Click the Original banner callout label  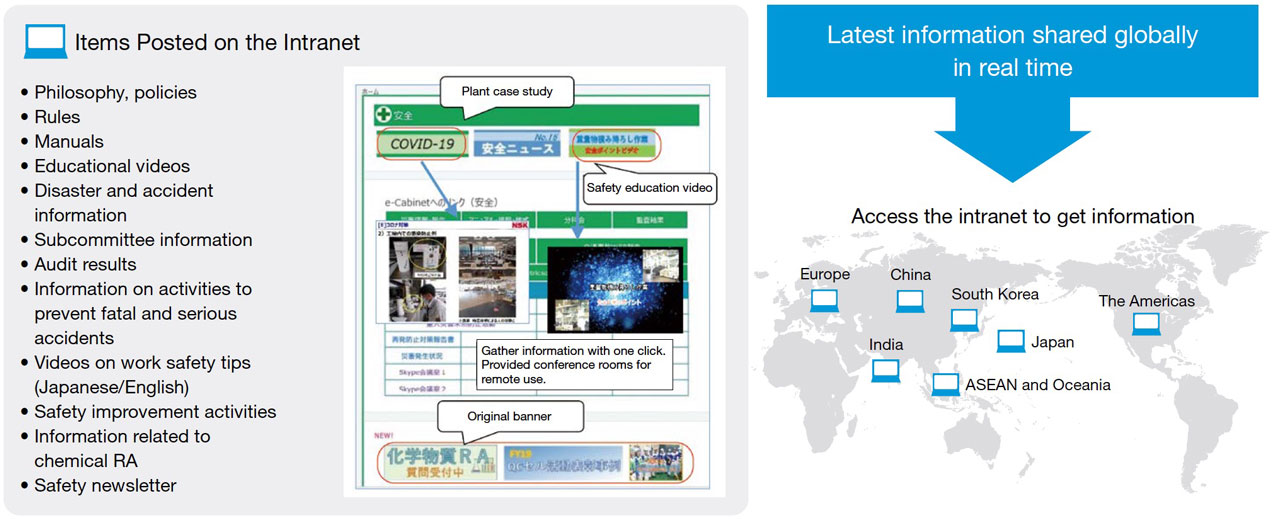[509, 416]
